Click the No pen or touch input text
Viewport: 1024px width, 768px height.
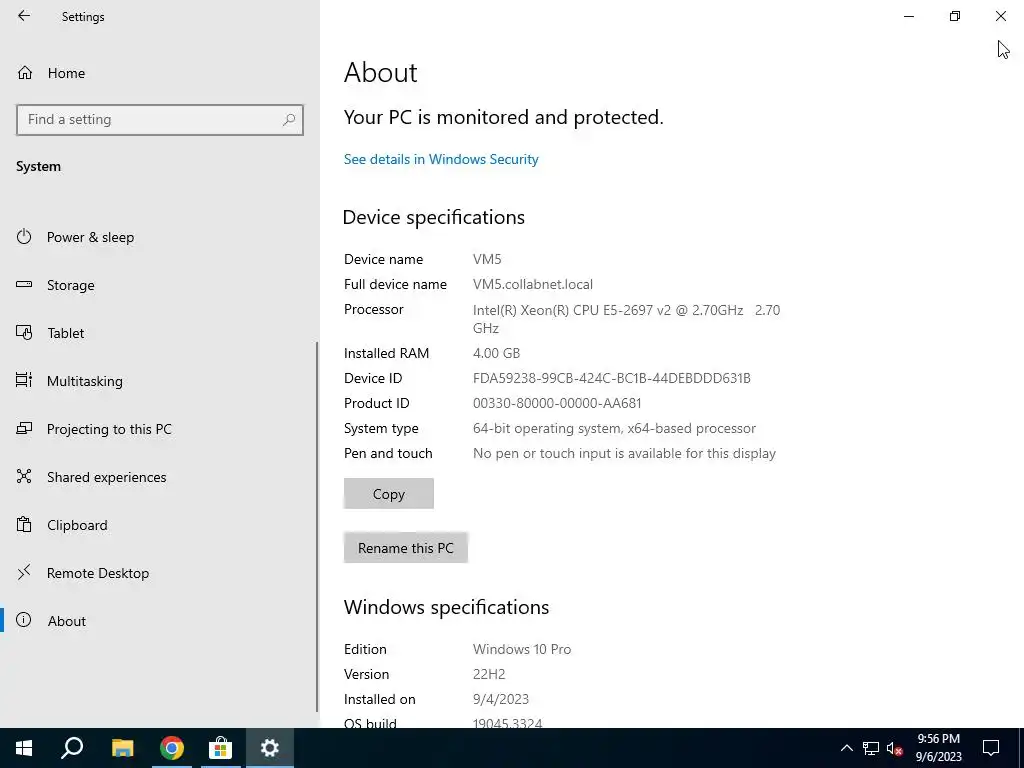624,453
